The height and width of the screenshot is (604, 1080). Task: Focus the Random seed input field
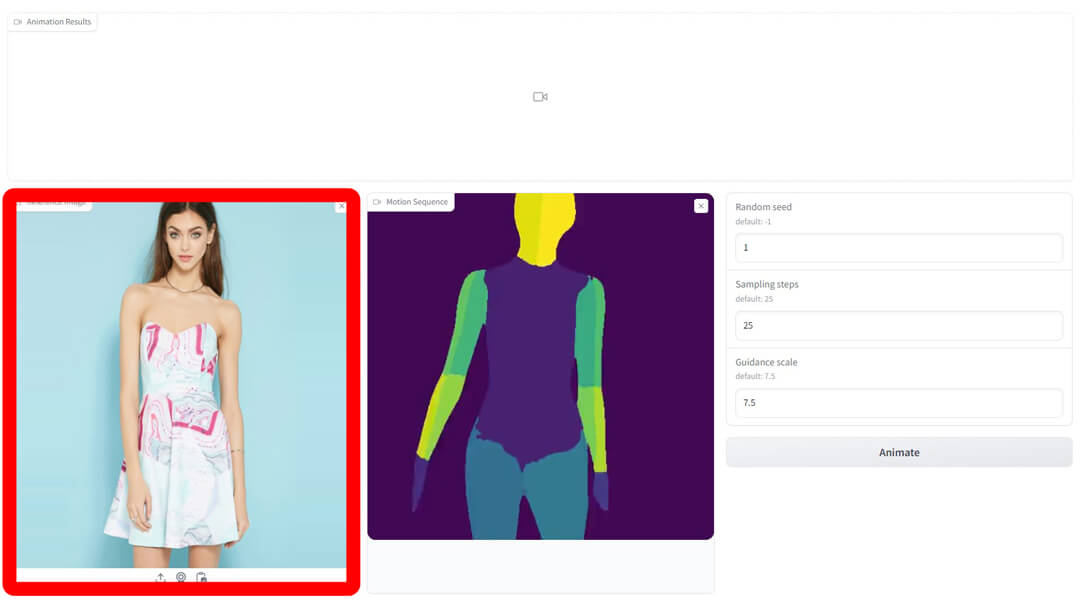[x=898, y=247]
